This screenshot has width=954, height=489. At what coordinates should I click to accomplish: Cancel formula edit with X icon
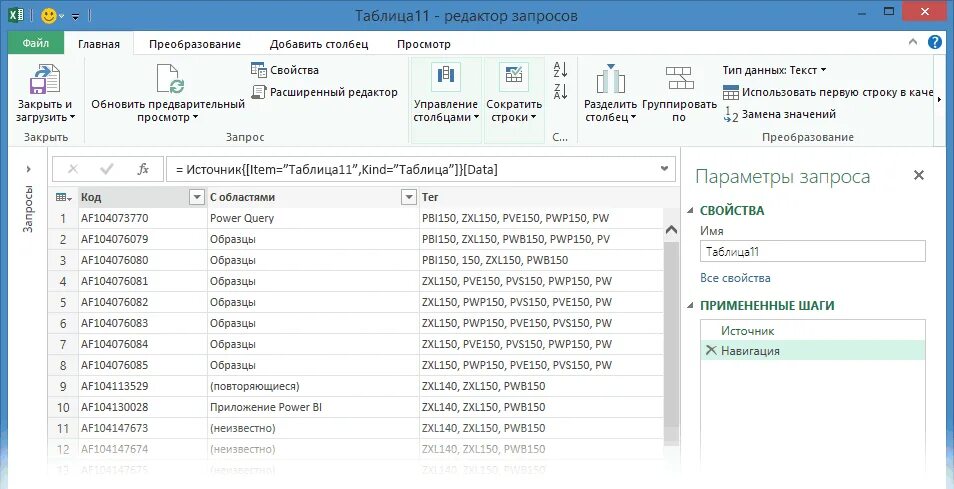click(x=72, y=169)
